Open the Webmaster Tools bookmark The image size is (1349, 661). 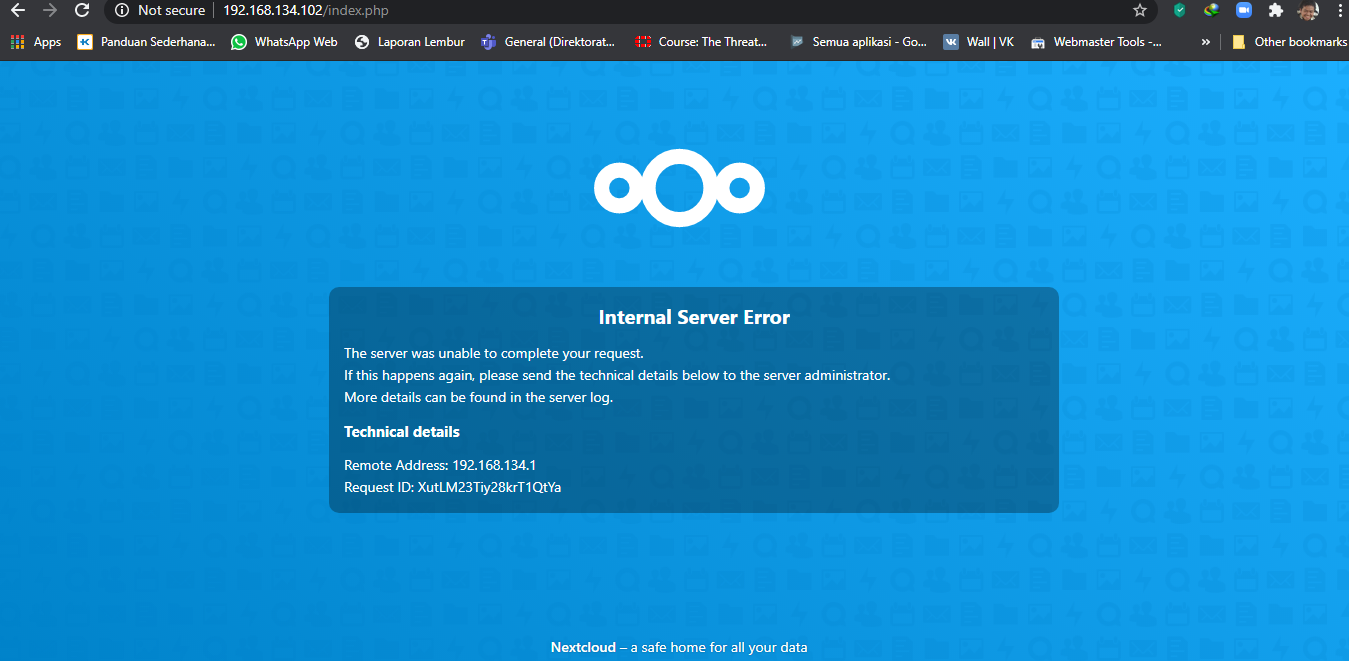click(1096, 42)
